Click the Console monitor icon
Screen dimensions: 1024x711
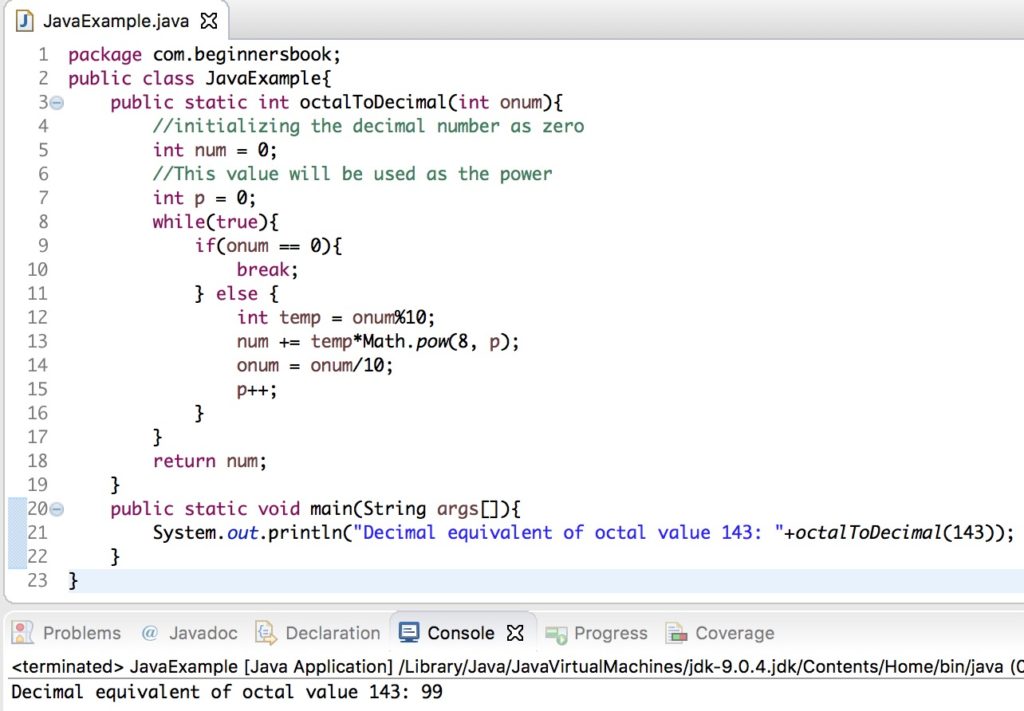tap(409, 633)
